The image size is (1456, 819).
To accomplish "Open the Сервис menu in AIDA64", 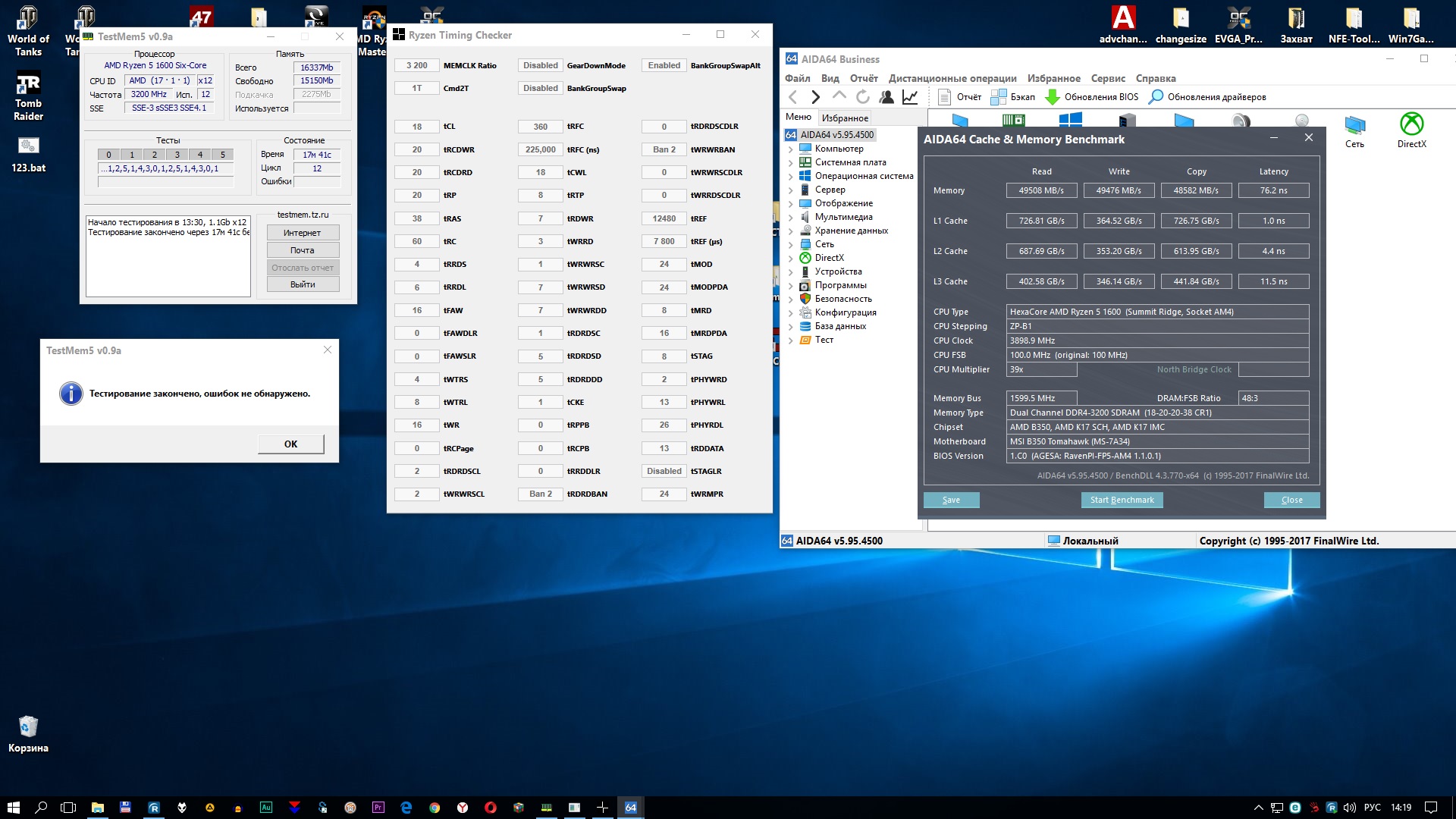I will coord(1107,78).
